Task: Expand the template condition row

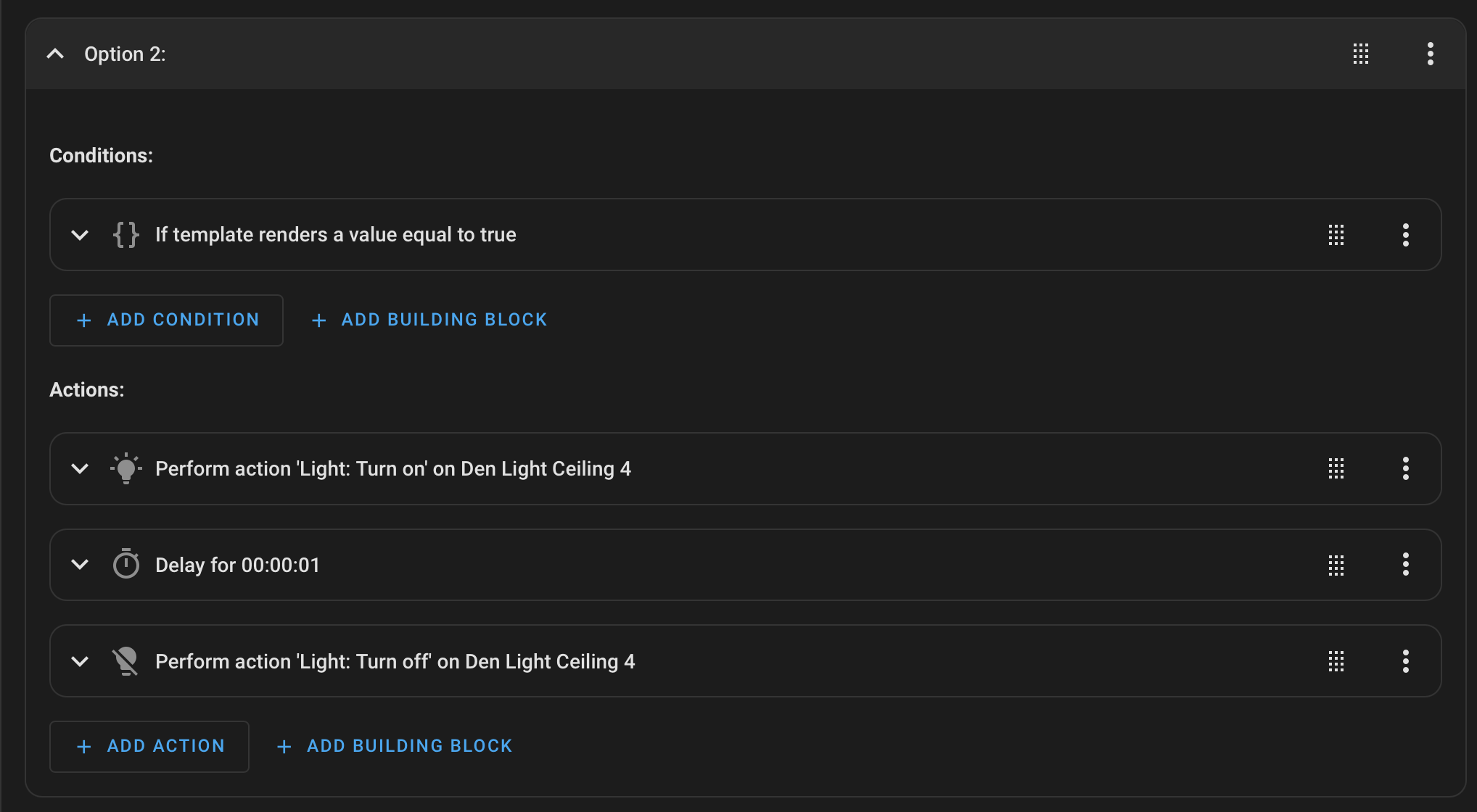Action: tap(80, 235)
